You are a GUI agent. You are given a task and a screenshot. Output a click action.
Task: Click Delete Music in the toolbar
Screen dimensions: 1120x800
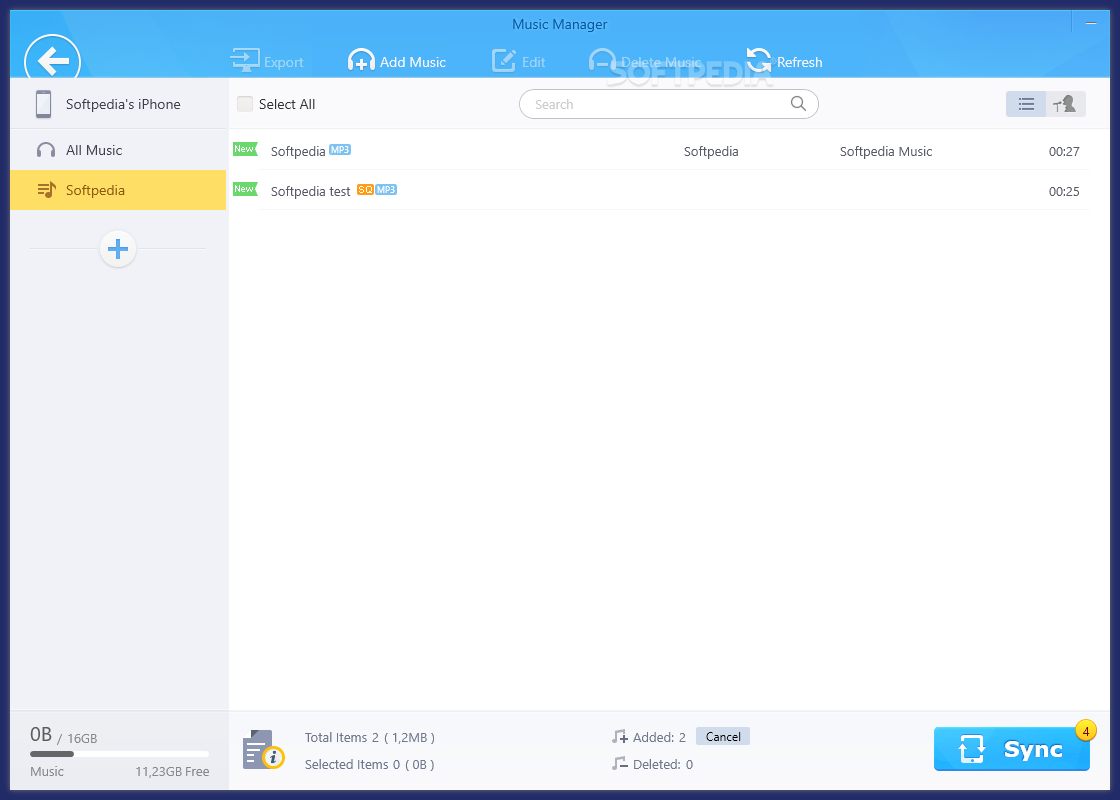pos(645,61)
